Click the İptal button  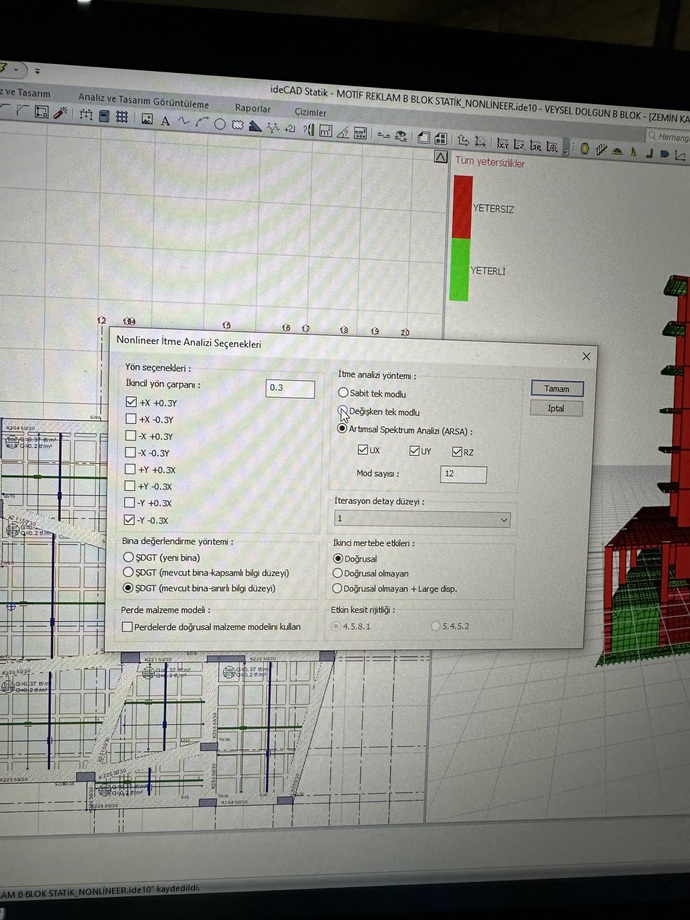556,408
